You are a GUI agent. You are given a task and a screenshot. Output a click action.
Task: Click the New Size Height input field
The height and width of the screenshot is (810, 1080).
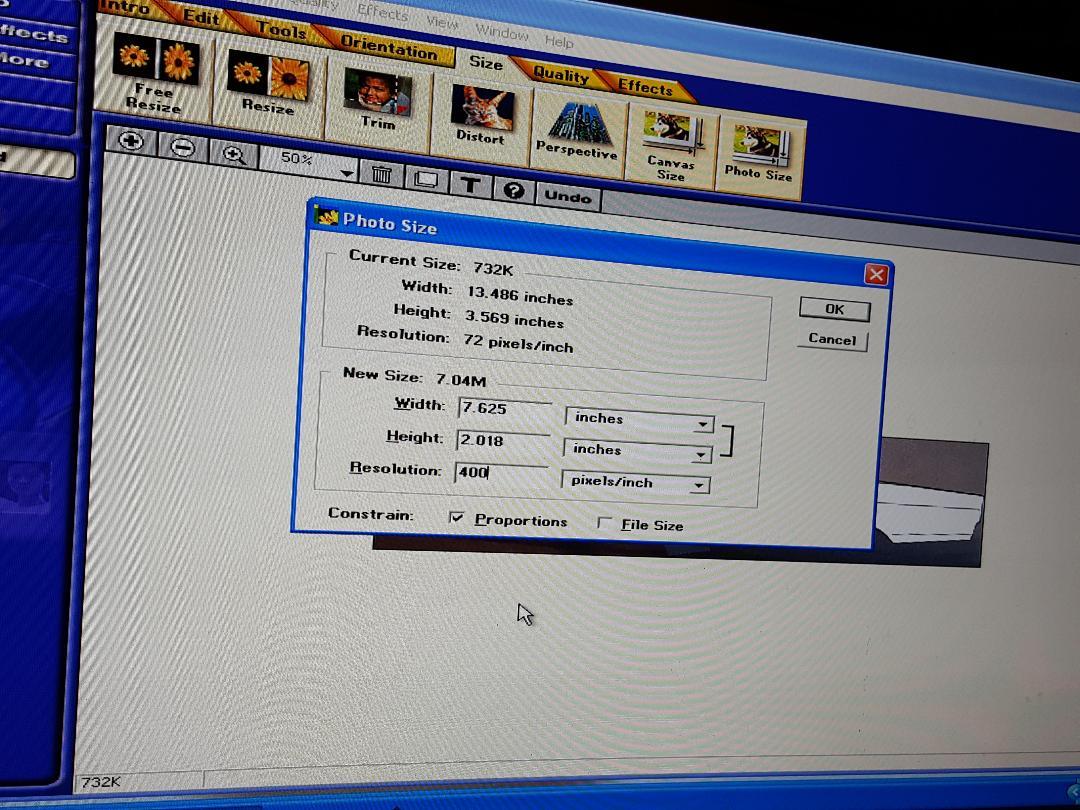click(x=503, y=441)
